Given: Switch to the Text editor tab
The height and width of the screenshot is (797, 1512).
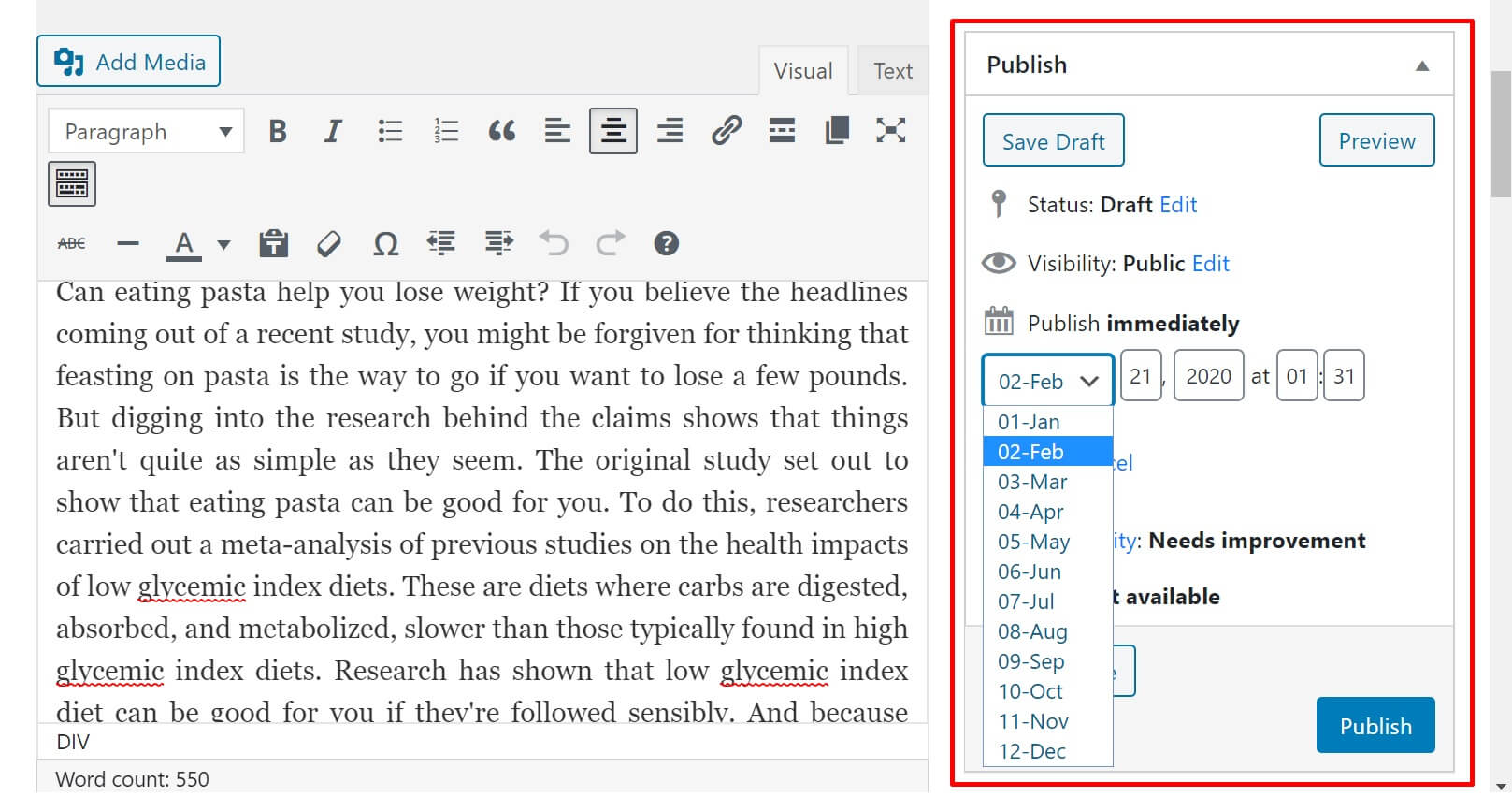Looking at the screenshot, I should coord(893,71).
